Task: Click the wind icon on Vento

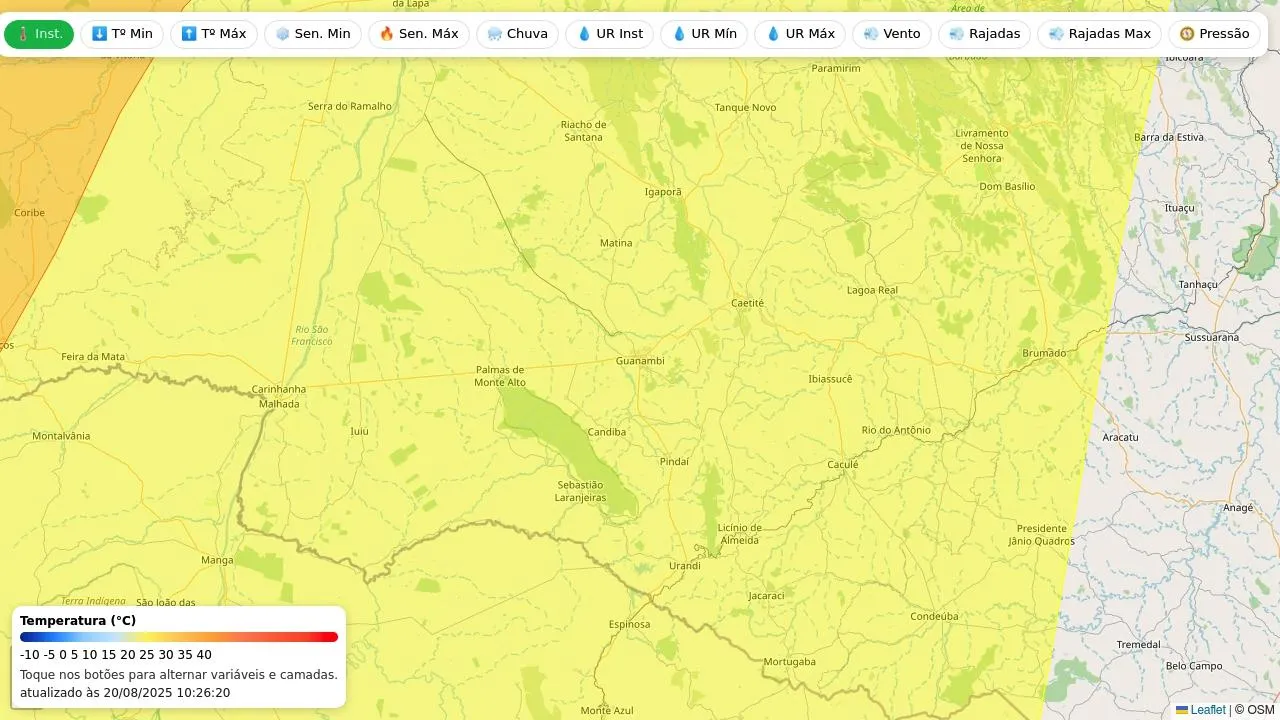Action: tap(871, 34)
